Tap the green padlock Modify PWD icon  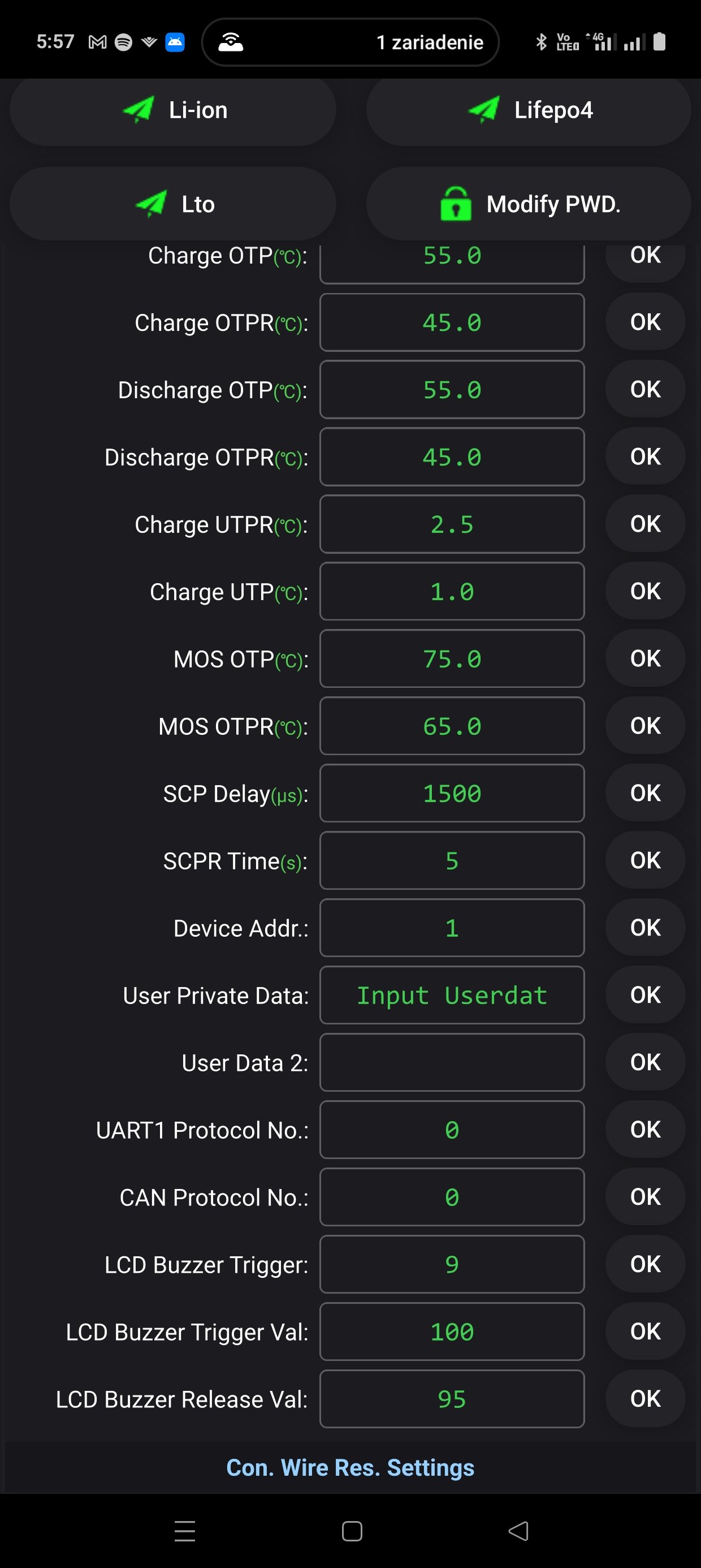(455, 204)
